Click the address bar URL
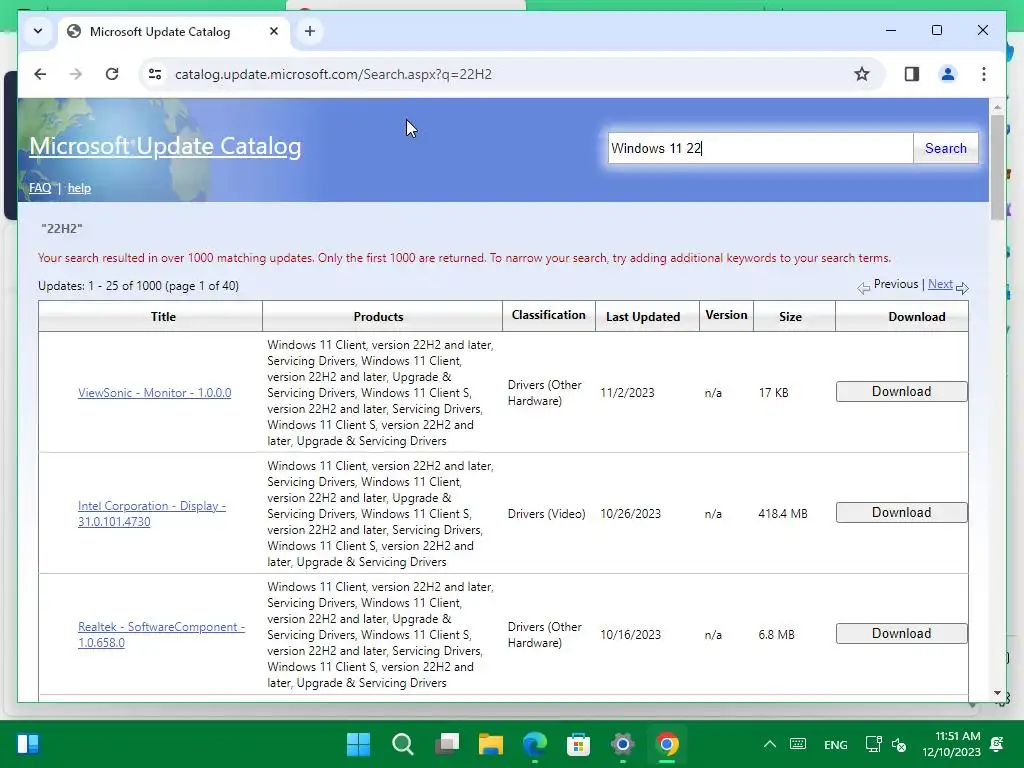 click(x=333, y=74)
